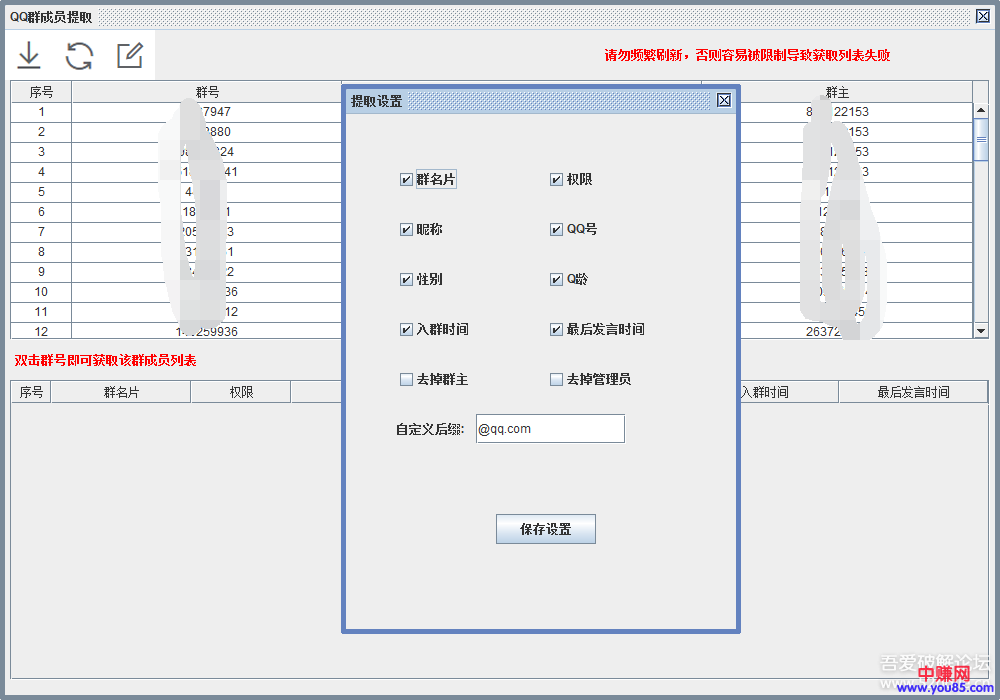Click scrollbar down arrow in group table
This screenshot has height=700, width=1000.
click(981, 331)
